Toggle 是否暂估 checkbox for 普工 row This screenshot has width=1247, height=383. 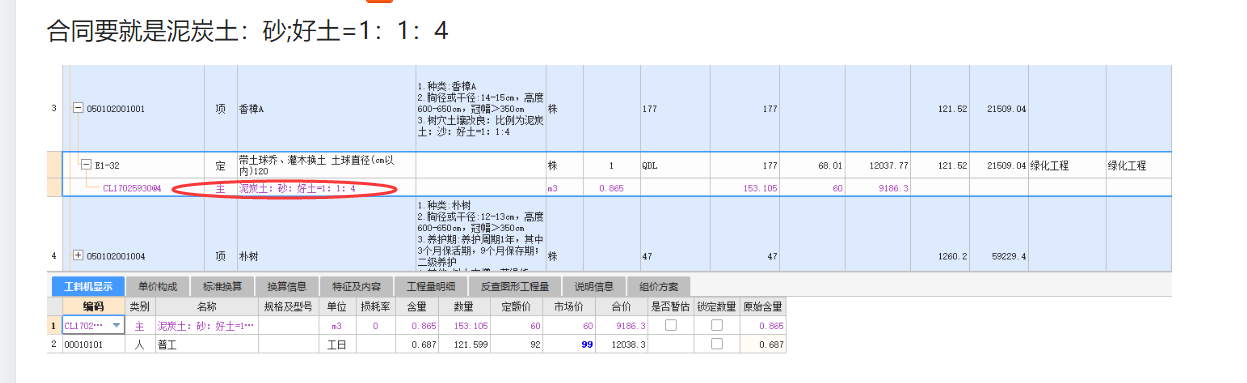[672, 344]
